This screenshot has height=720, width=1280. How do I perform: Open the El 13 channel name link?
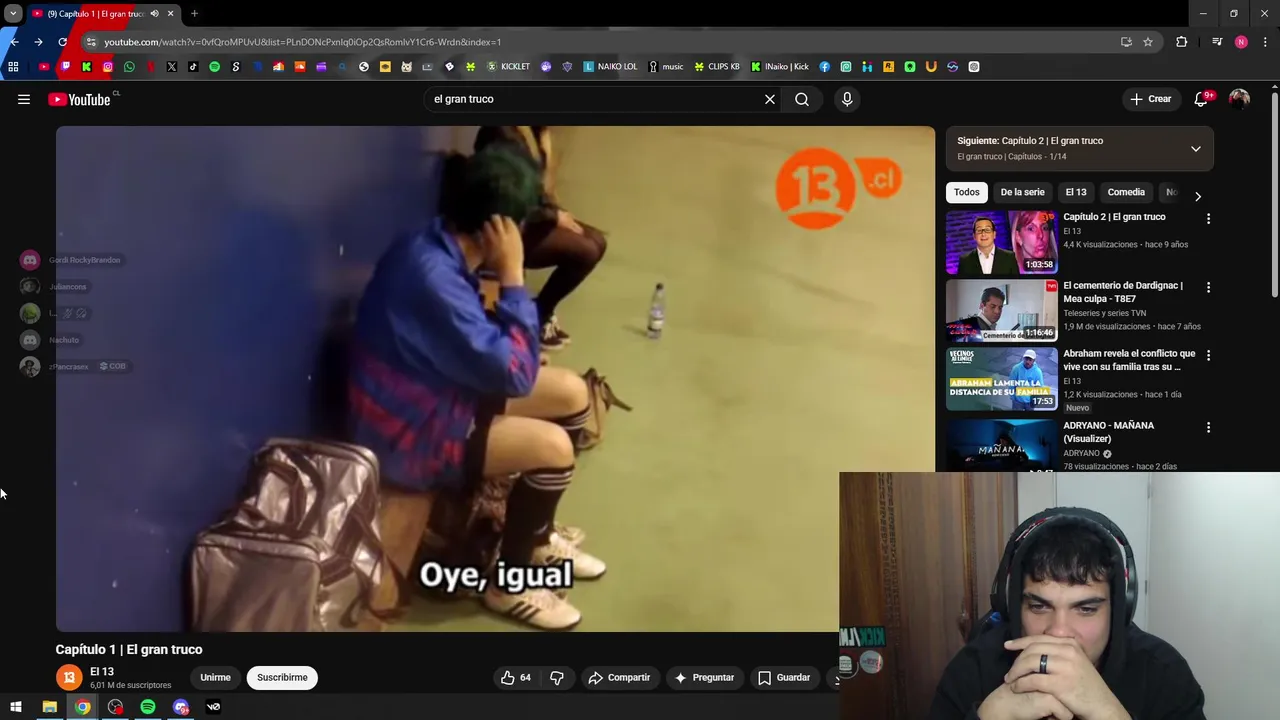point(102,672)
